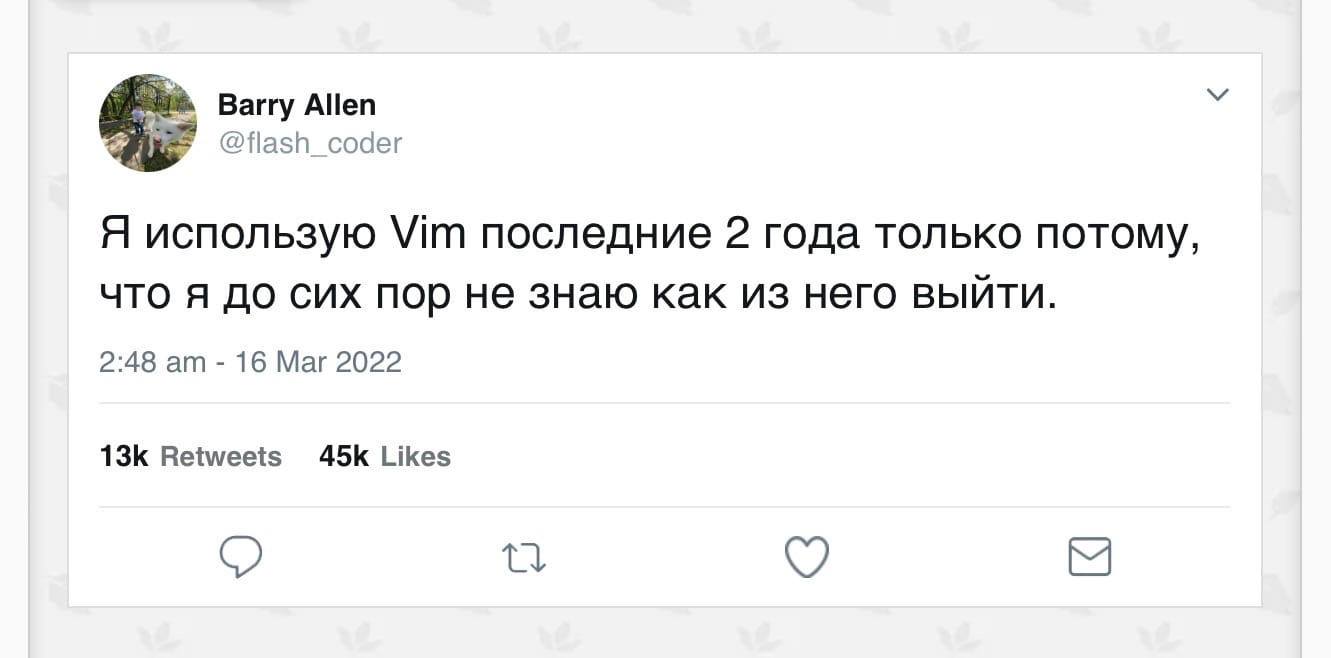Retweet the post using the arrows icon

tap(524, 557)
